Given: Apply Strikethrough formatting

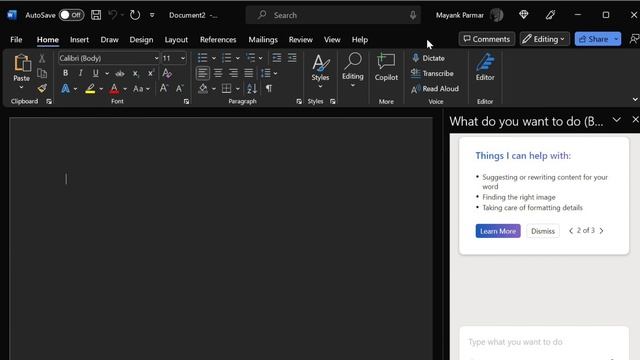Looking at the screenshot, I should click(120, 73).
